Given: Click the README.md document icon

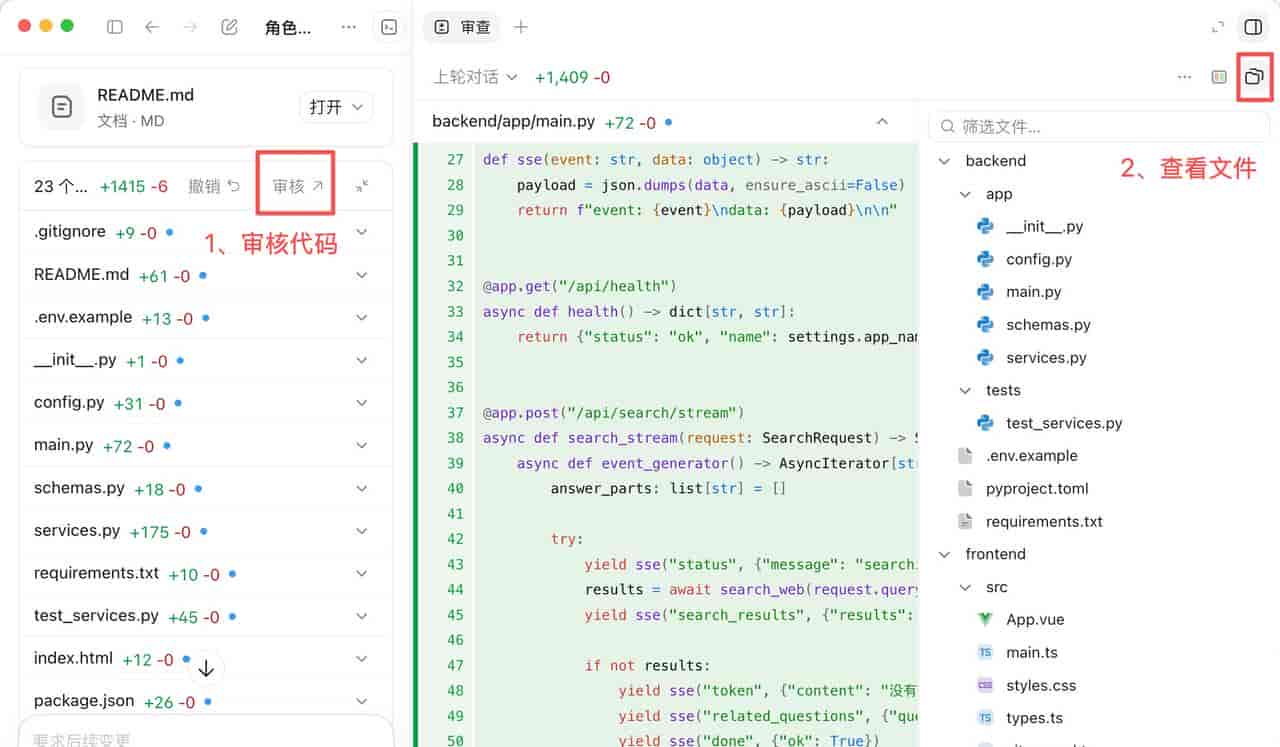Looking at the screenshot, I should point(62,107).
